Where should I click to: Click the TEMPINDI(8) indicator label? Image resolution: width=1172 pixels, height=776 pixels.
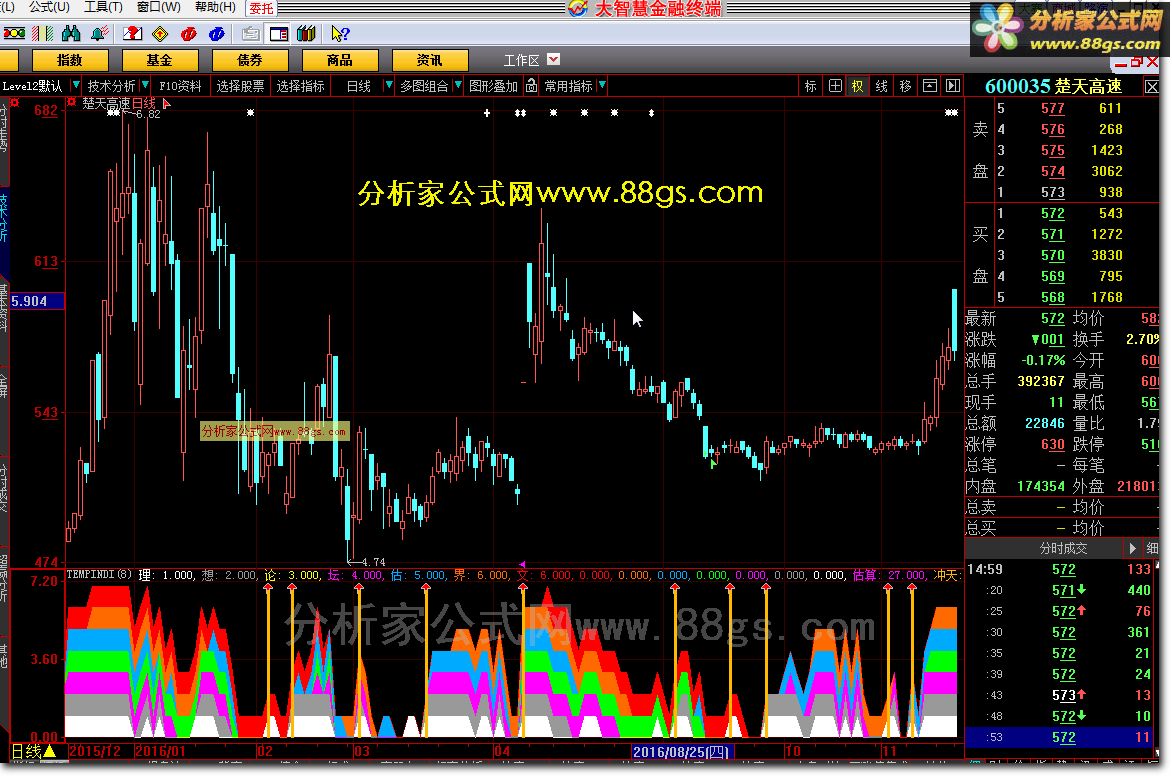point(99,574)
